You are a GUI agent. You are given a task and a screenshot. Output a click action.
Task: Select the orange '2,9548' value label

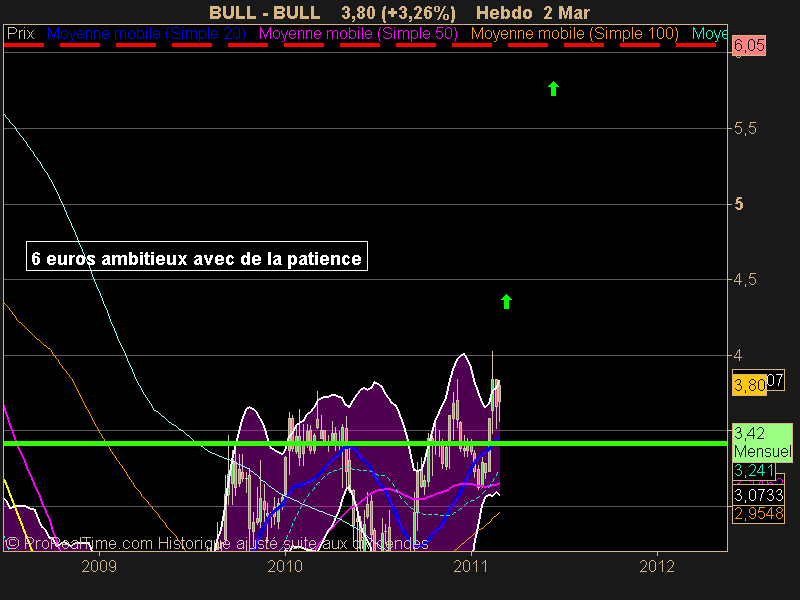pos(759,513)
